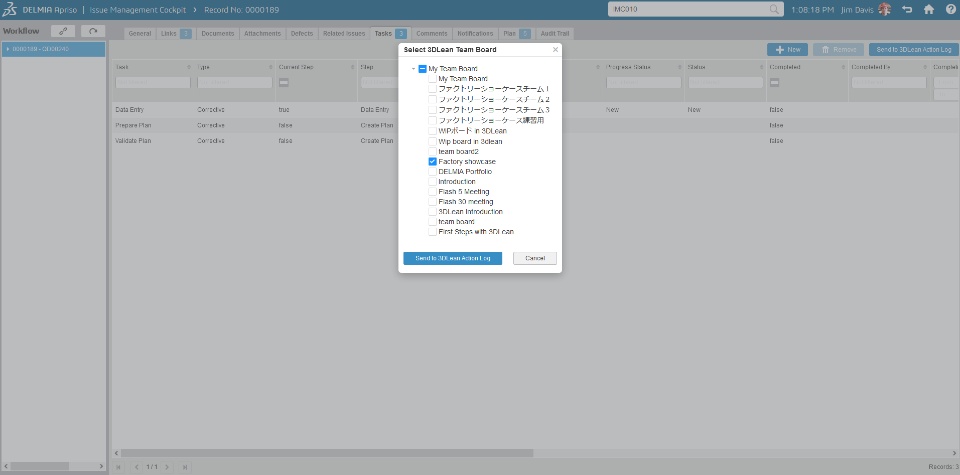960x475 pixels.
Task: Collapse the My Team Board tree node arrow
Action: (x=414, y=69)
